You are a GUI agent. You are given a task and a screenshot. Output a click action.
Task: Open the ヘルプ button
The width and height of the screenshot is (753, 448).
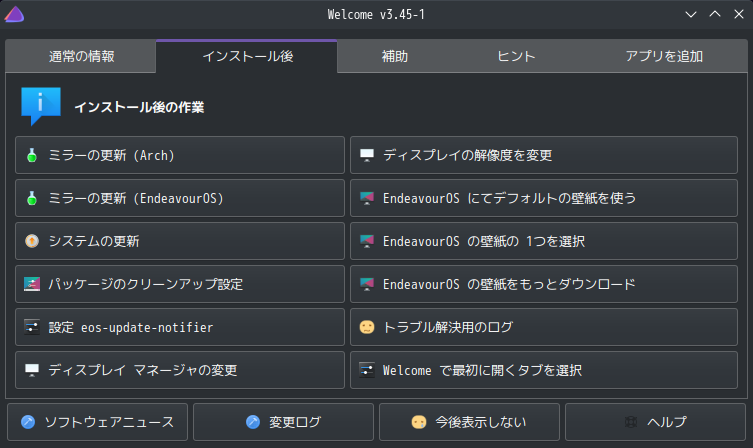point(655,422)
